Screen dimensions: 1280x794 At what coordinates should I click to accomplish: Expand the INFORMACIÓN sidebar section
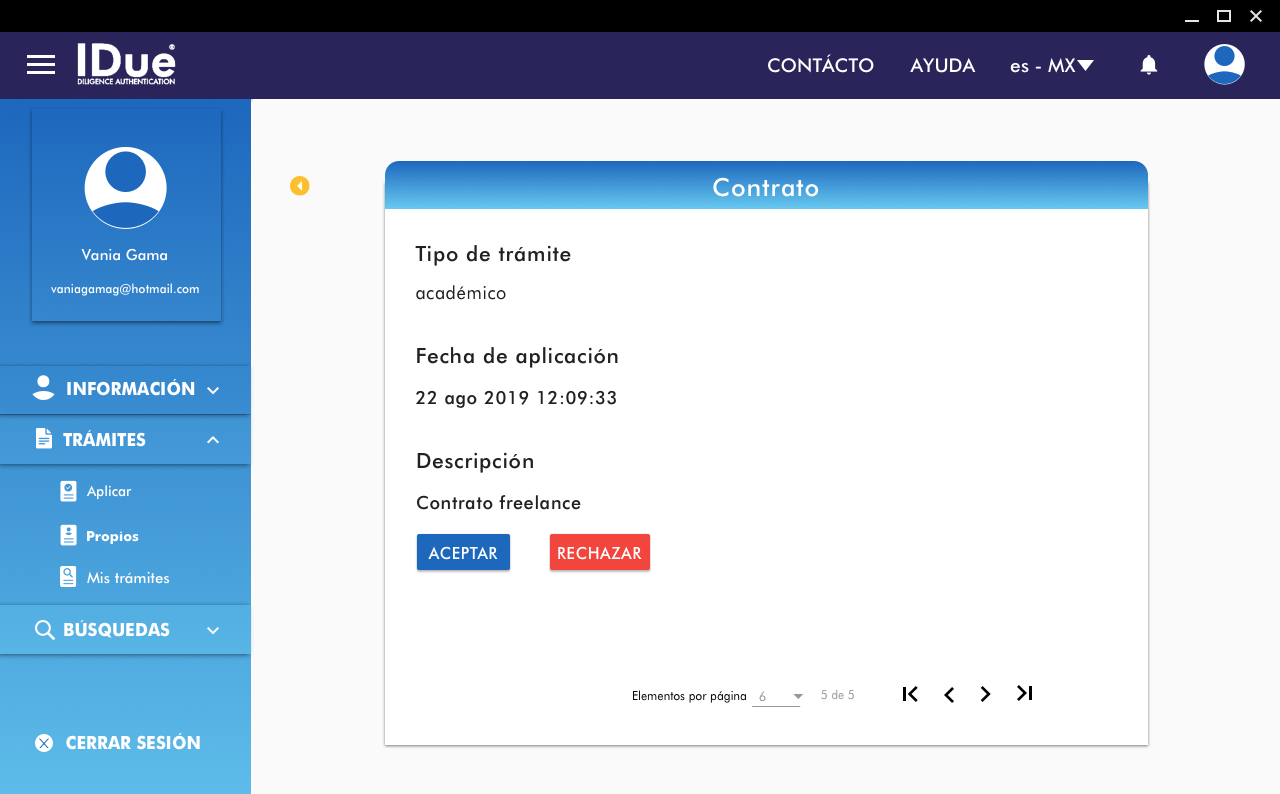125,389
